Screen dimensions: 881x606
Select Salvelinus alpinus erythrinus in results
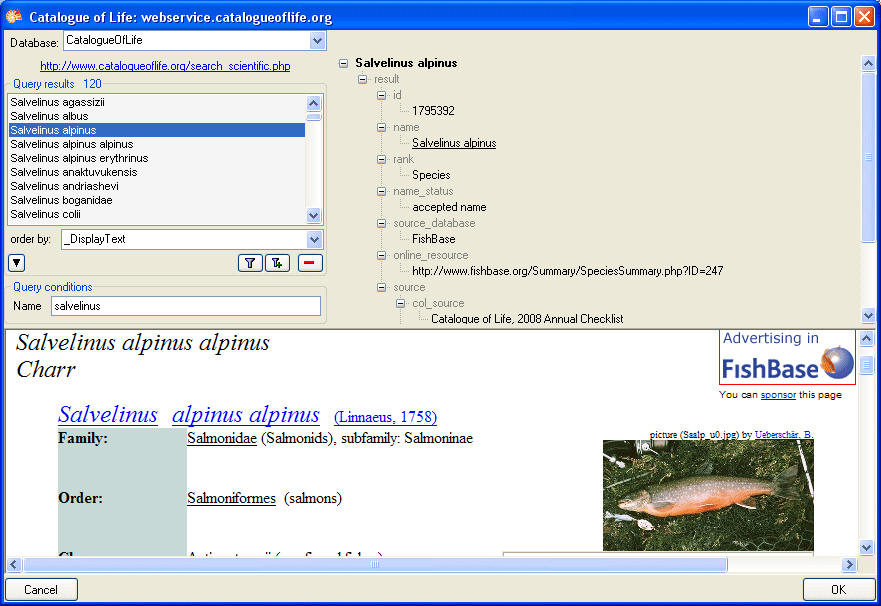157,158
